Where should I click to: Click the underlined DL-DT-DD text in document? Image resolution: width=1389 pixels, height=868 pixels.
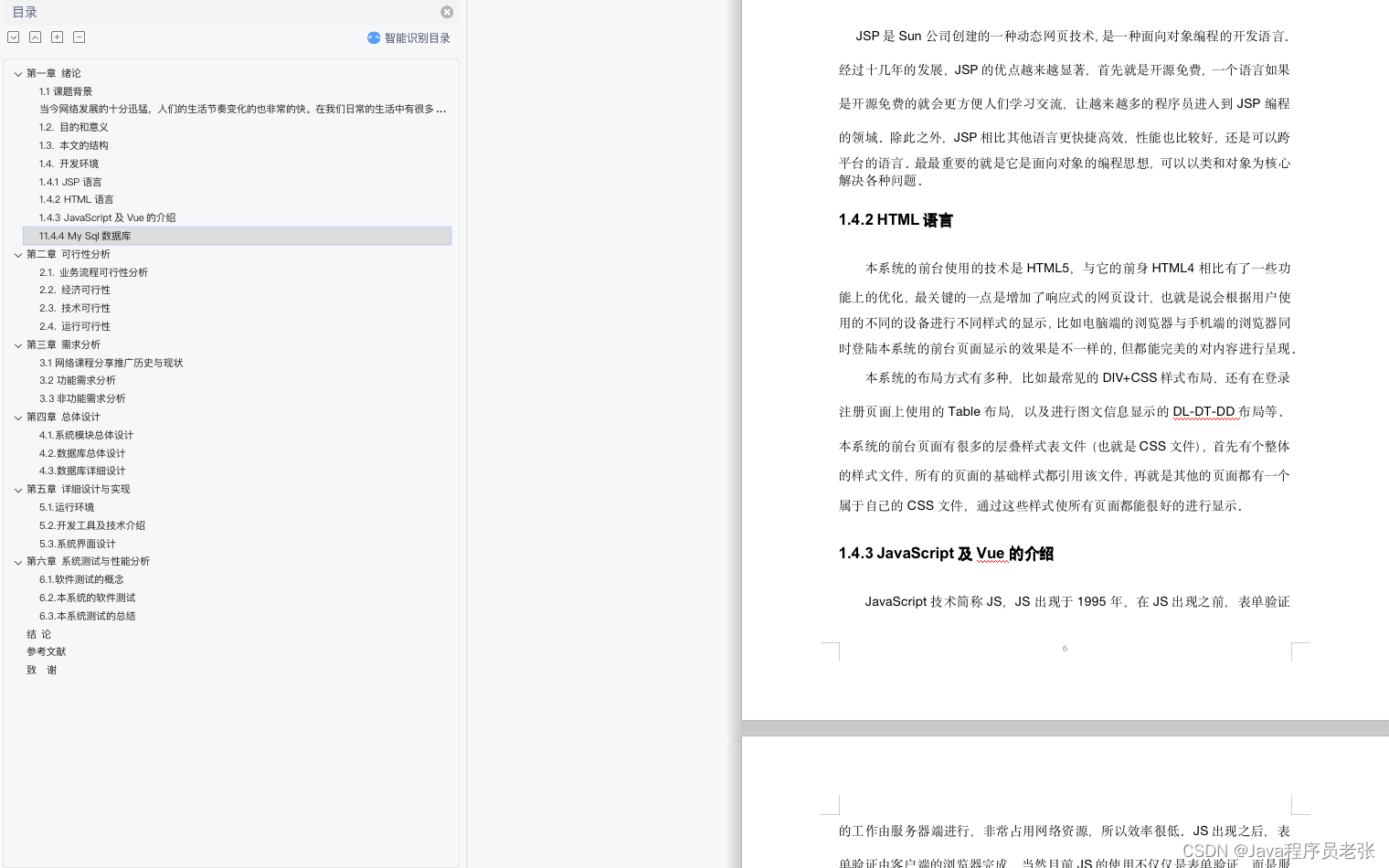coord(1203,412)
